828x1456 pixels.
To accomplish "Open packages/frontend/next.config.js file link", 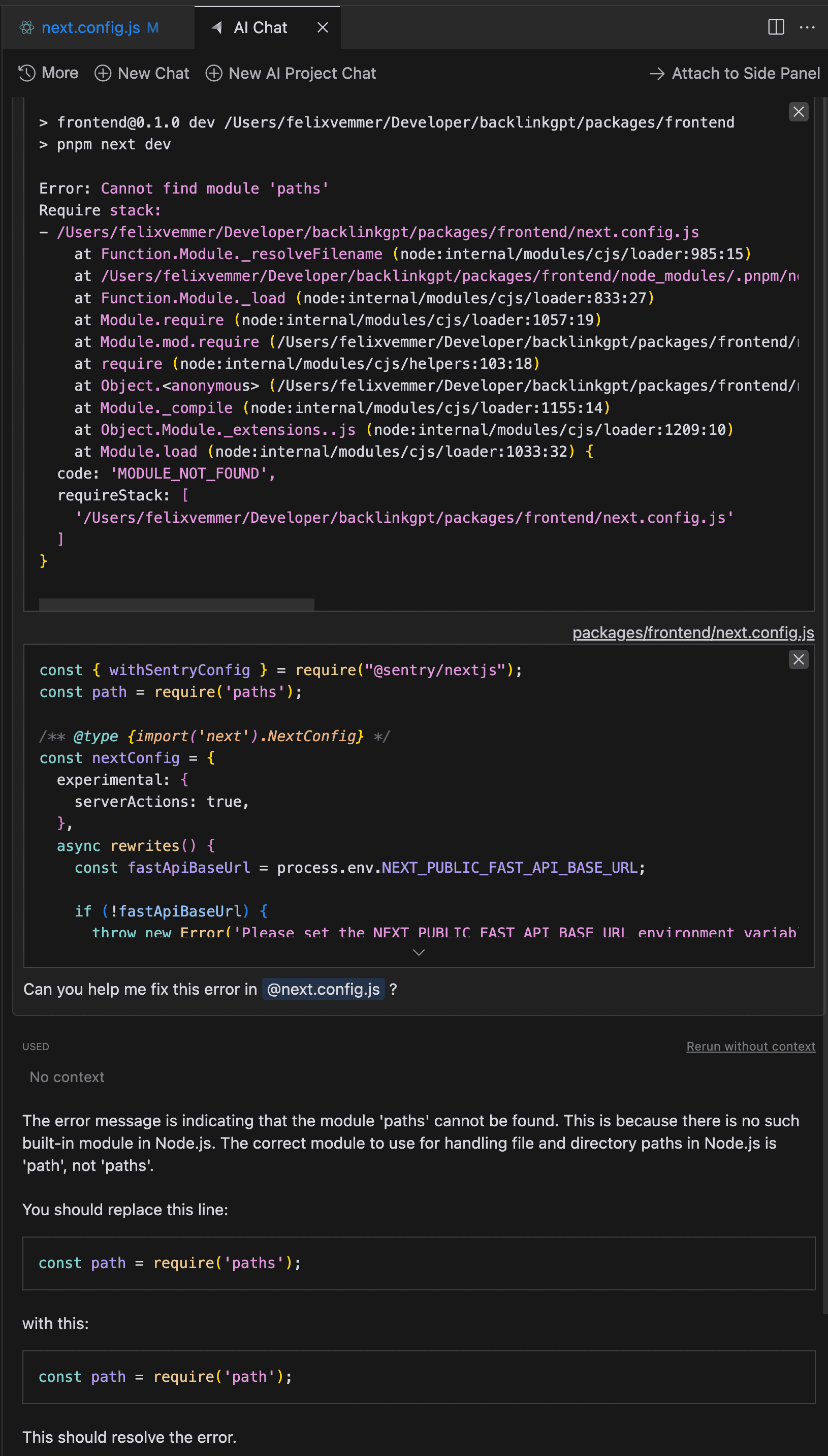I will 693,632.
